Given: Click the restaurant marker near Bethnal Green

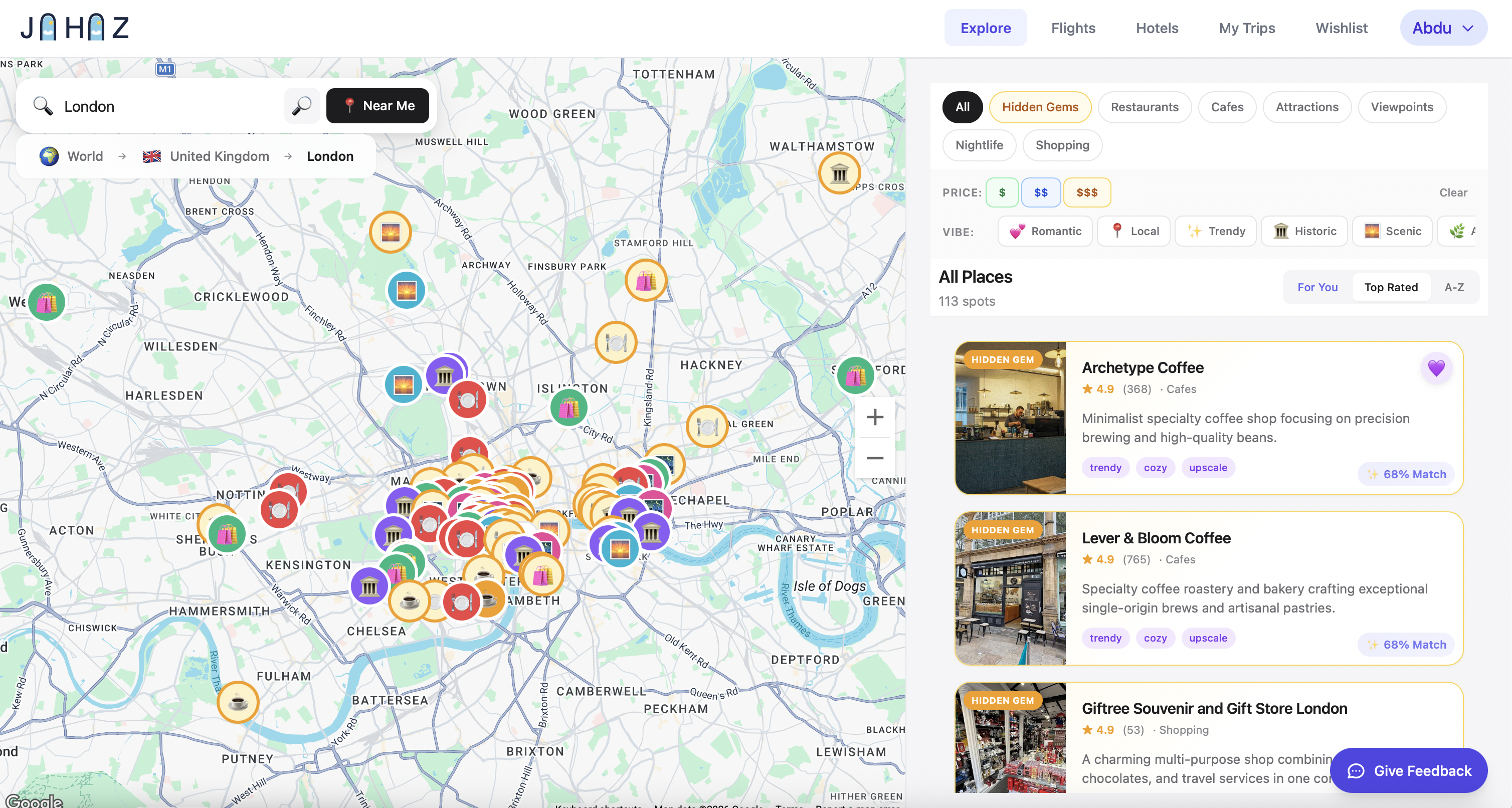Looking at the screenshot, I should pos(707,427).
